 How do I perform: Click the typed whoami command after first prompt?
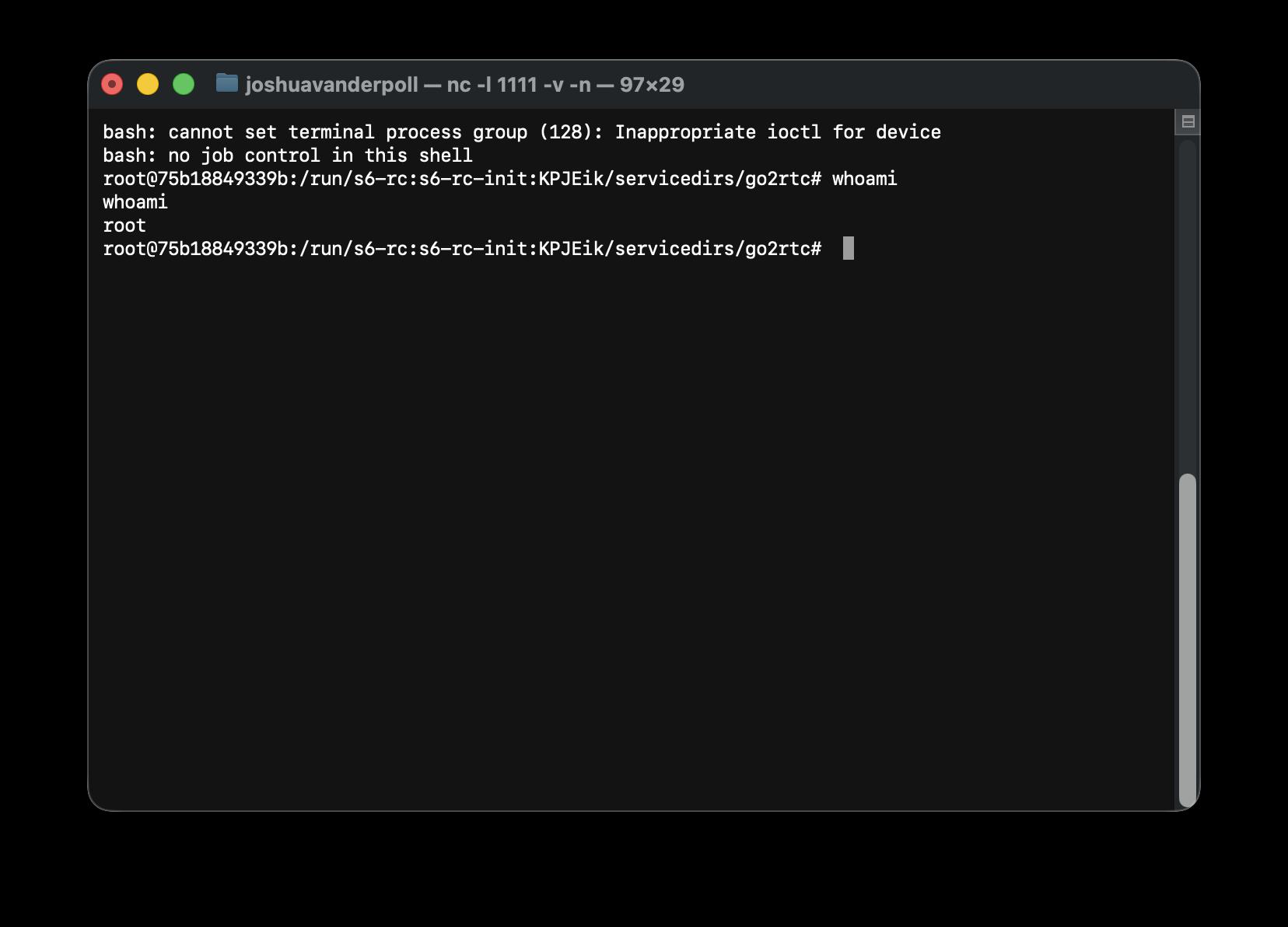click(864, 179)
